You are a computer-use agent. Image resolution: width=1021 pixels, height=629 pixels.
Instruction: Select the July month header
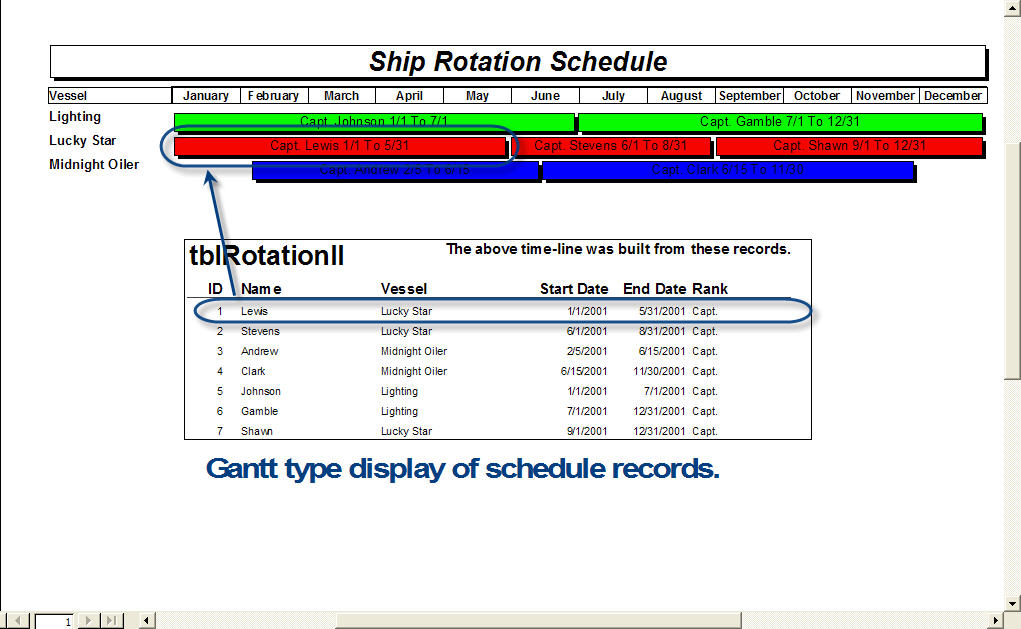click(613, 96)
